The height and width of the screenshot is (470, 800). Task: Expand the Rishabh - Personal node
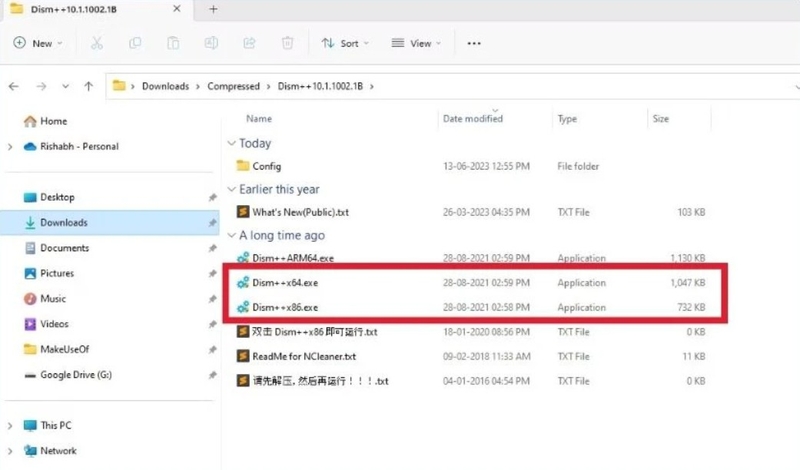pos(10,147)
